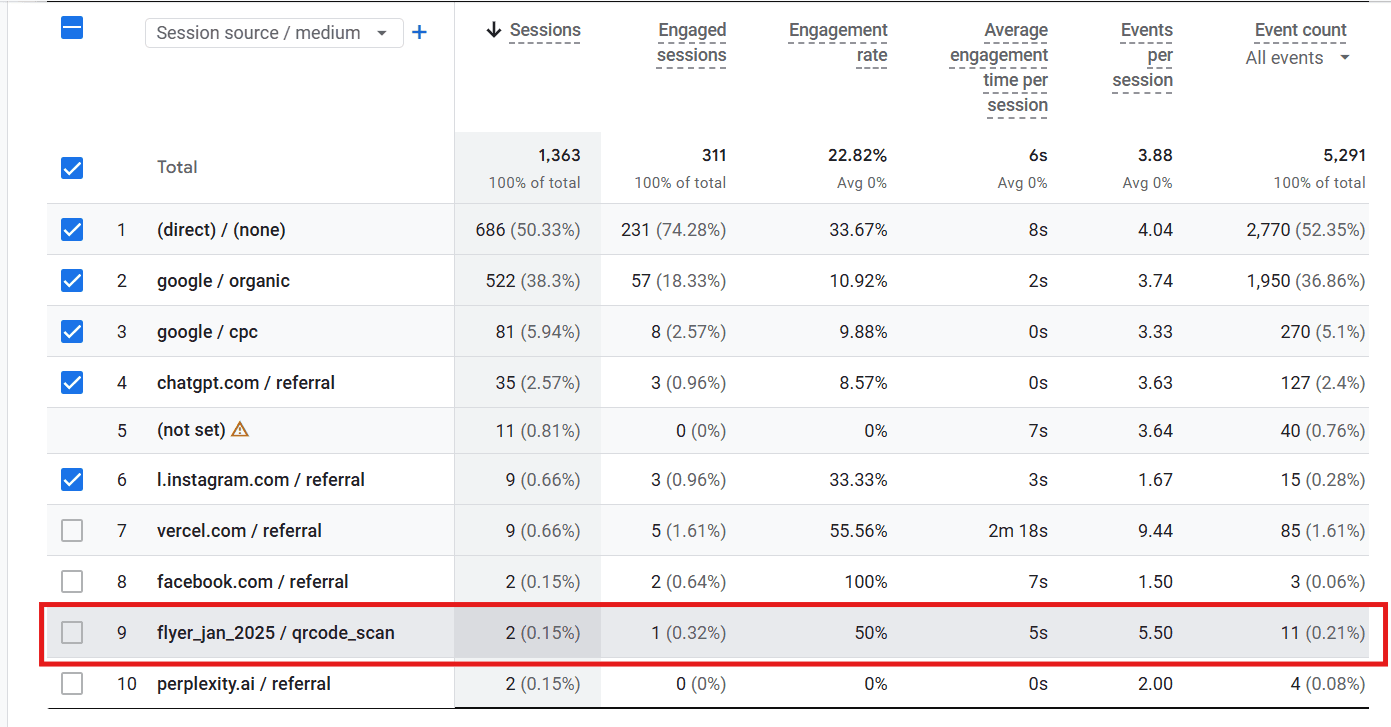
Task: Click the l.instagram.com / referral text
Action: [261, 480]
